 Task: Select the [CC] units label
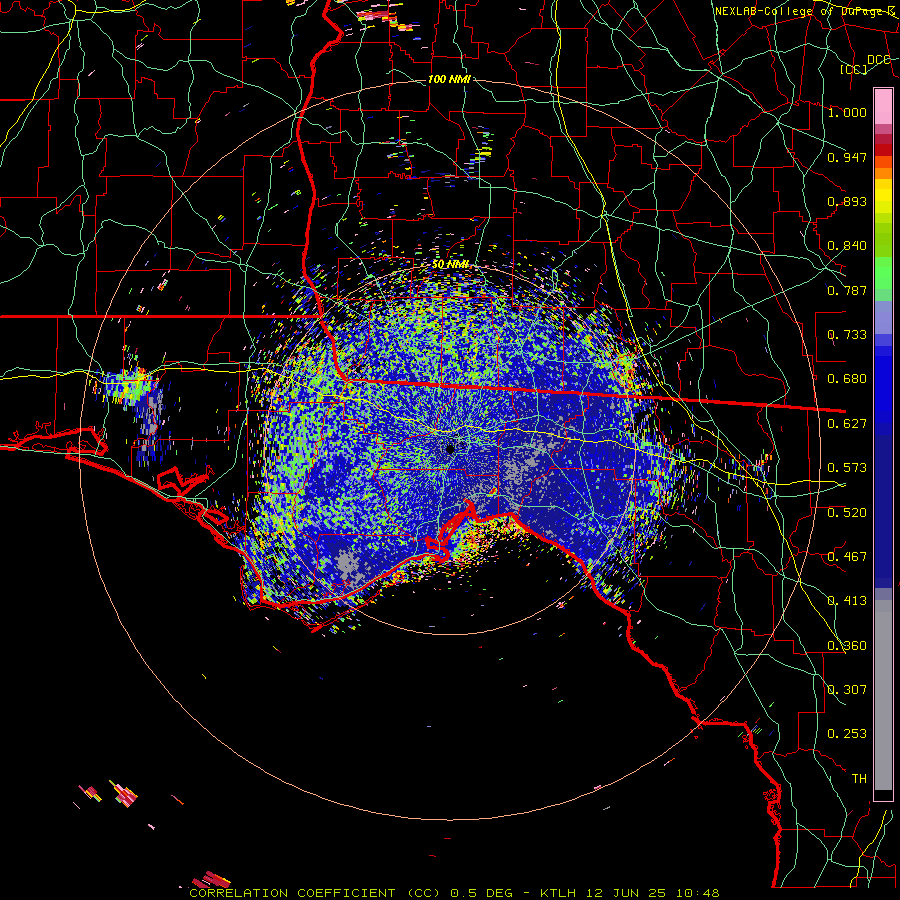point(854,69)
